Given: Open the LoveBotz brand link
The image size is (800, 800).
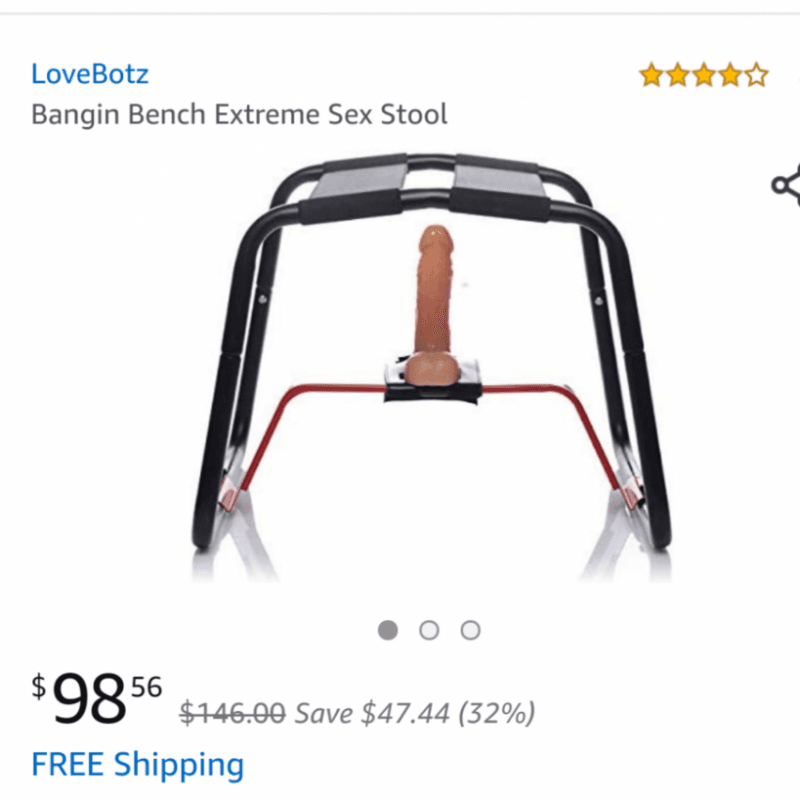Looking at the screenshot, I should 90,74.
